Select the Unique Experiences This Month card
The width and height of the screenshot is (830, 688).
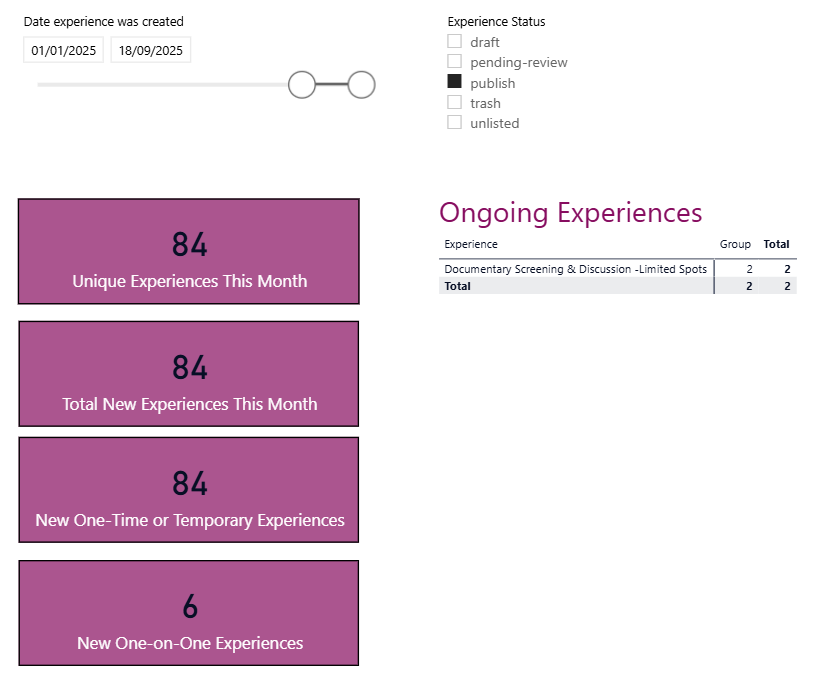188,251
